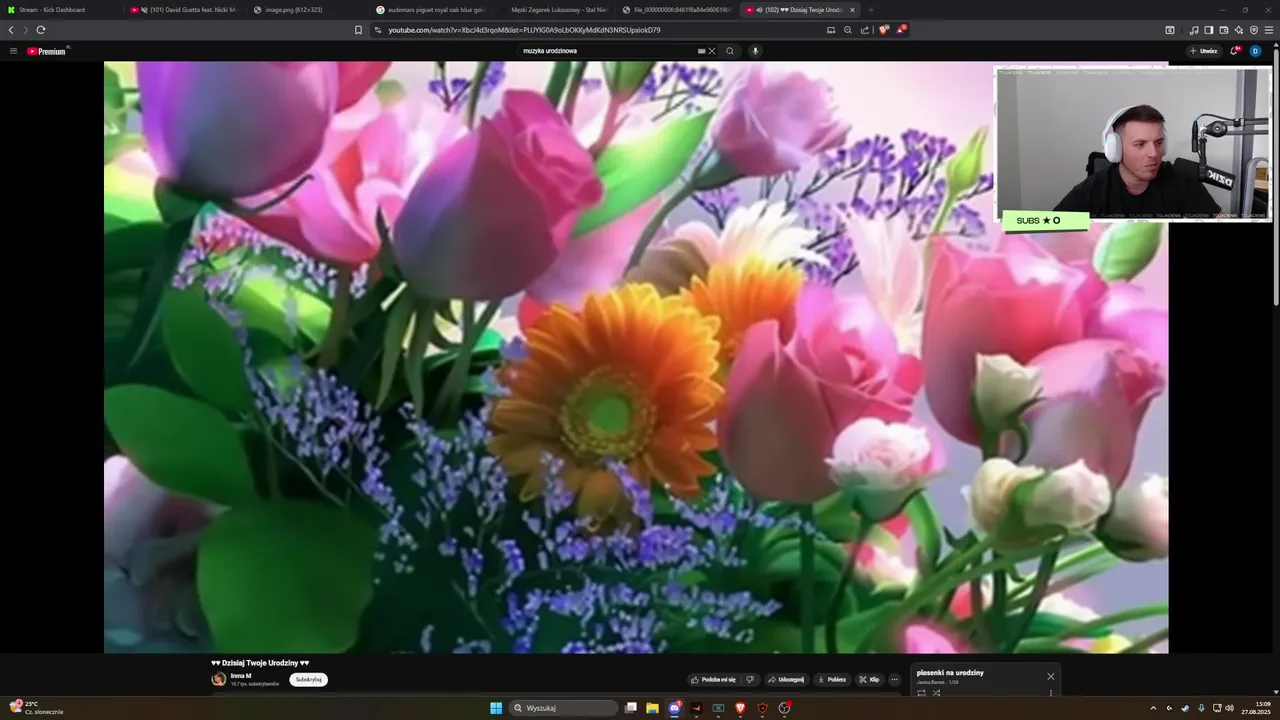Click the YouTube search magnifier button

(x=730, y=51)
